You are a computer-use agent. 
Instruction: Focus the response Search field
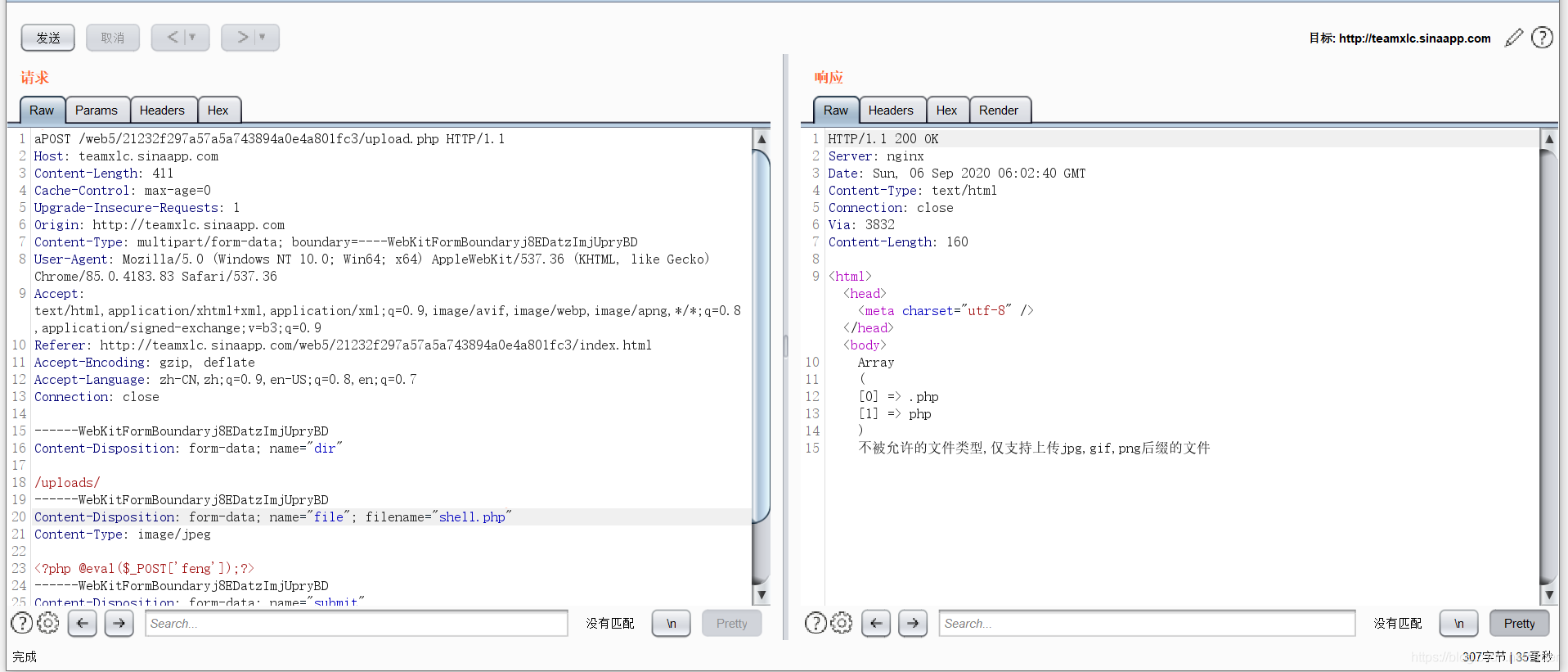(1148, 623)
